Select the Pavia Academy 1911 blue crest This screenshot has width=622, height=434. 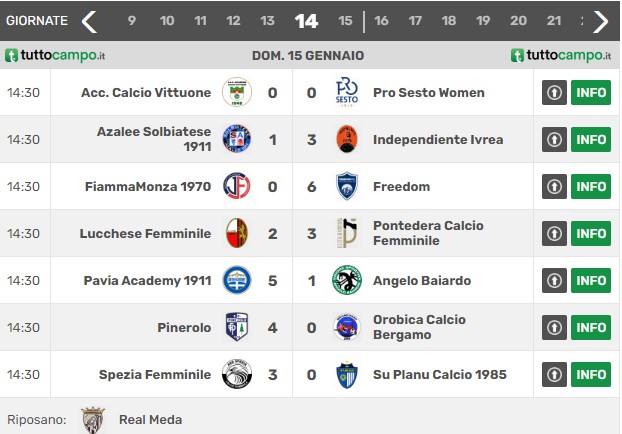[237, 280]
